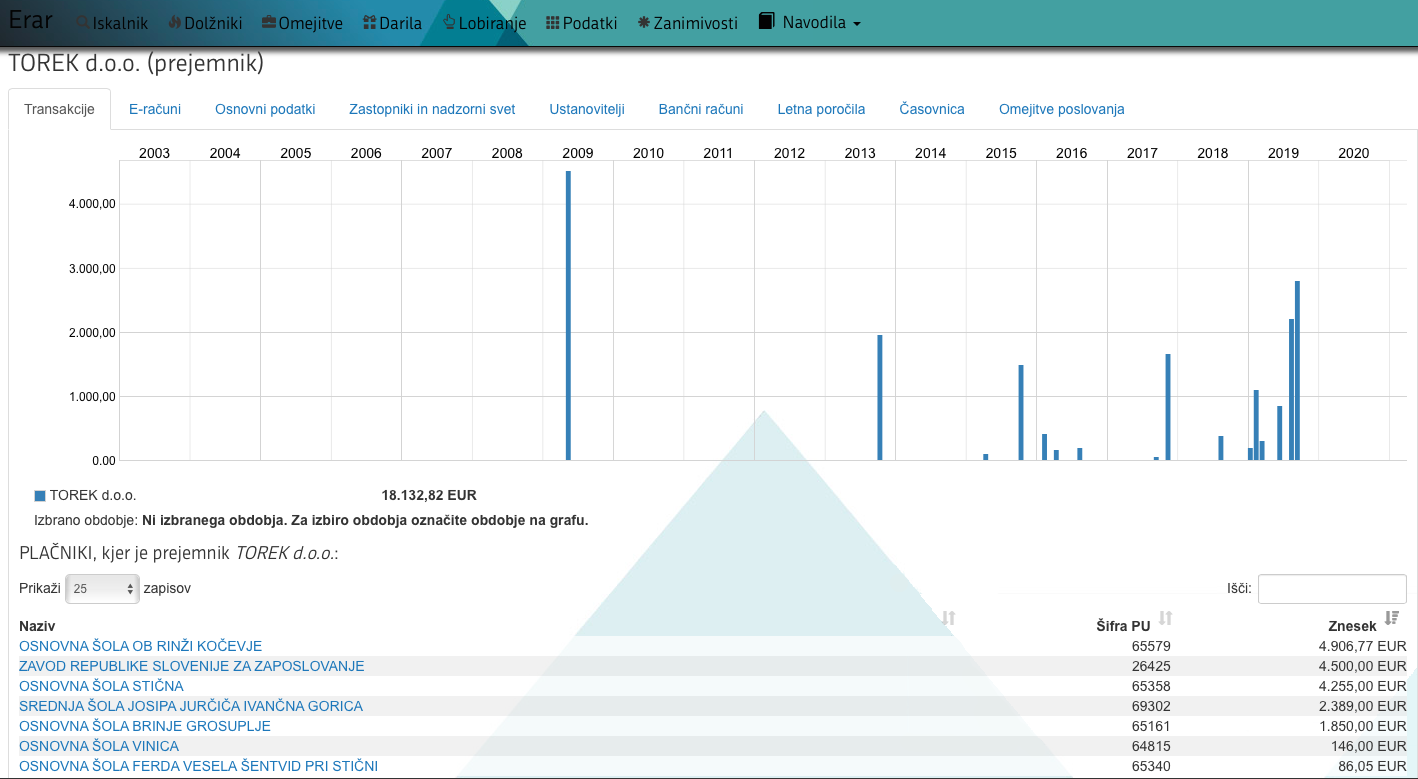Screen dimensions: 1418x779
Task: Switch to the E-računi tab
Action: coord(155,110)
